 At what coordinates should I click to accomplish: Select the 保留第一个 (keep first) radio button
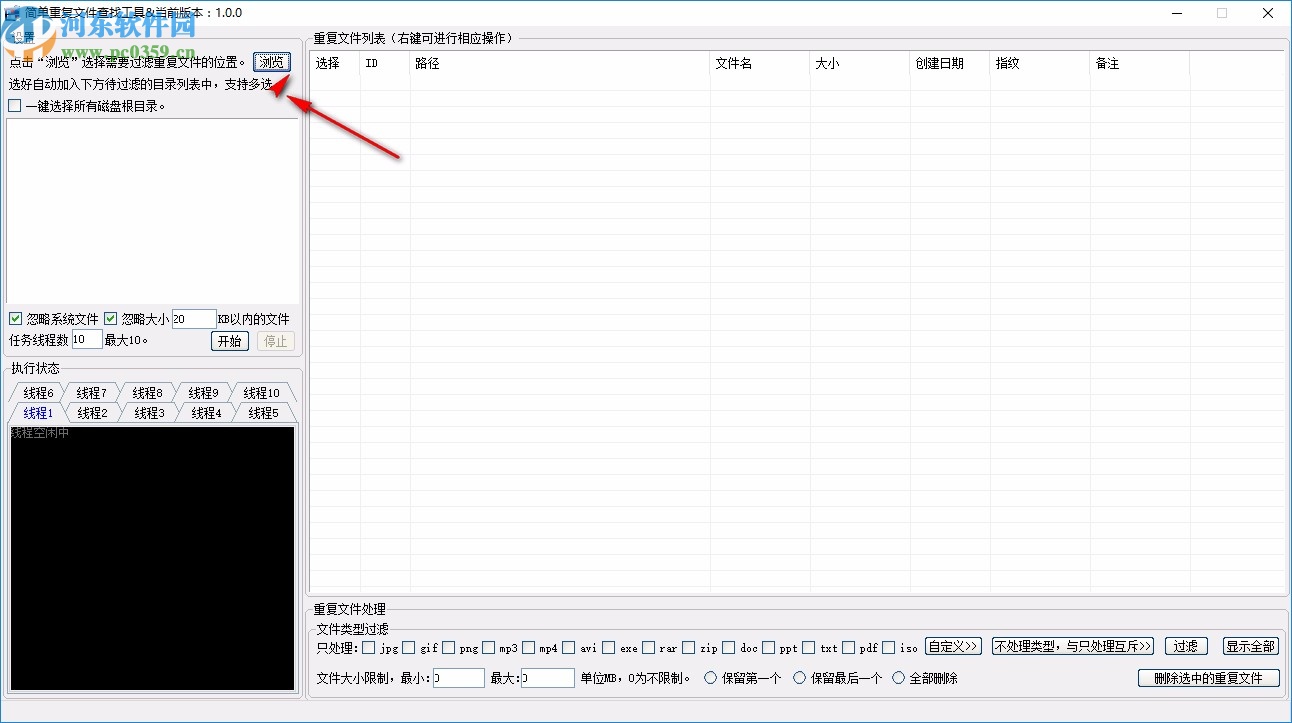coord(712,678)
